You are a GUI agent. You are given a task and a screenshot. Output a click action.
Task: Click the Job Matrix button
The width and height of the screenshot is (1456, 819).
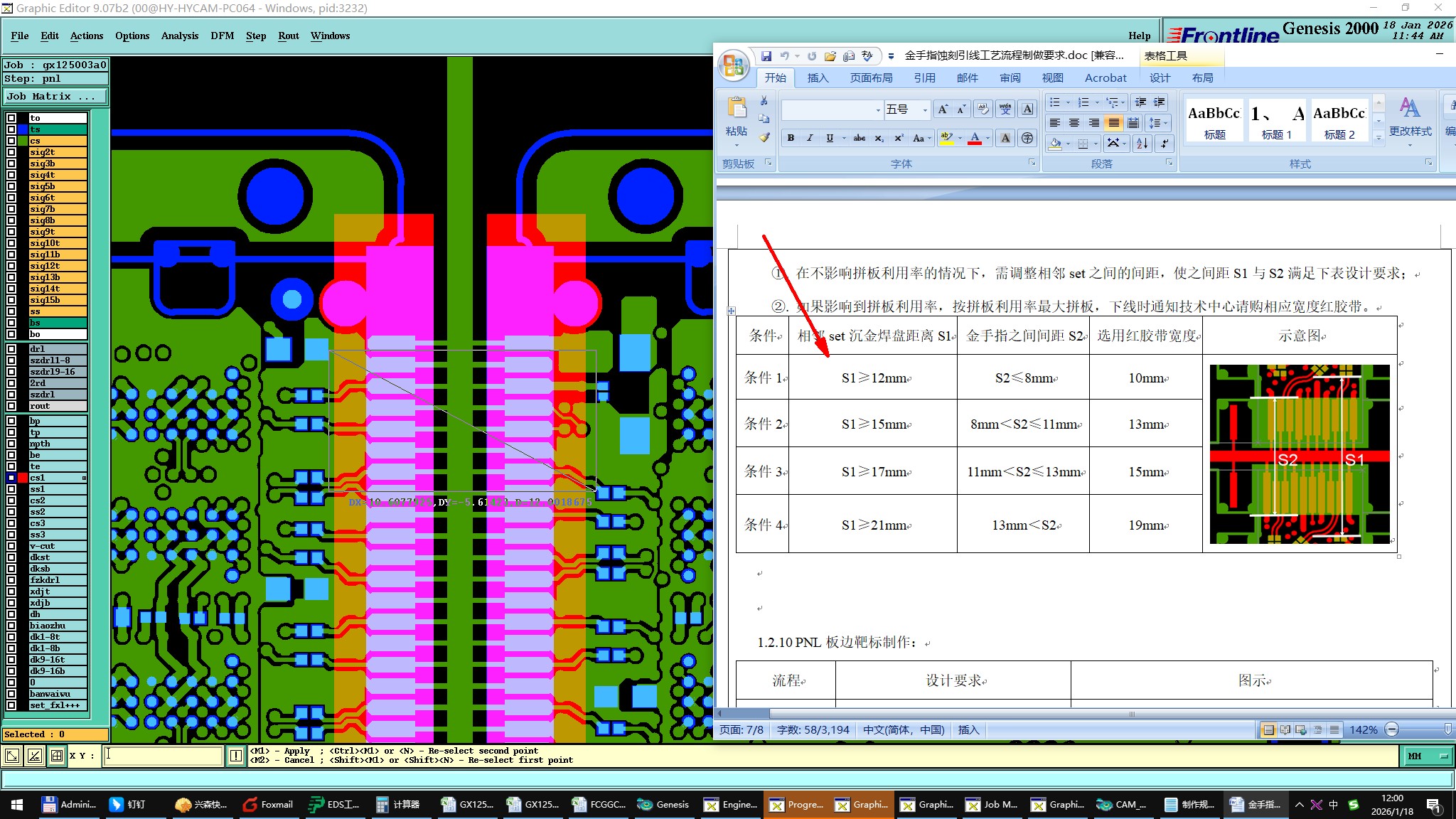pyautogui.click(x=55, y=96)
